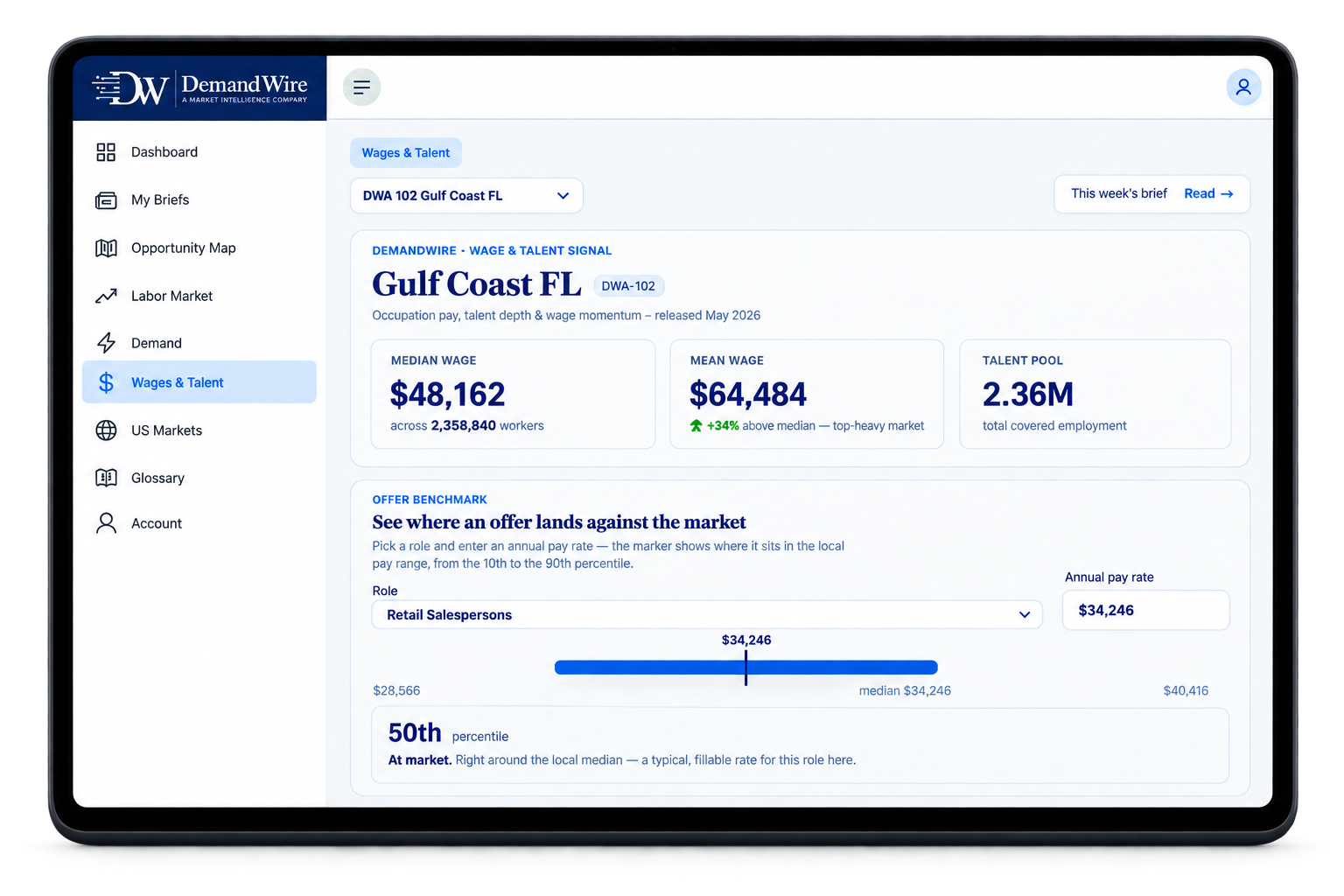Read this week's brief
Screen dimensions: 1344x896
pyautogui.click(x=1208, y=194)
